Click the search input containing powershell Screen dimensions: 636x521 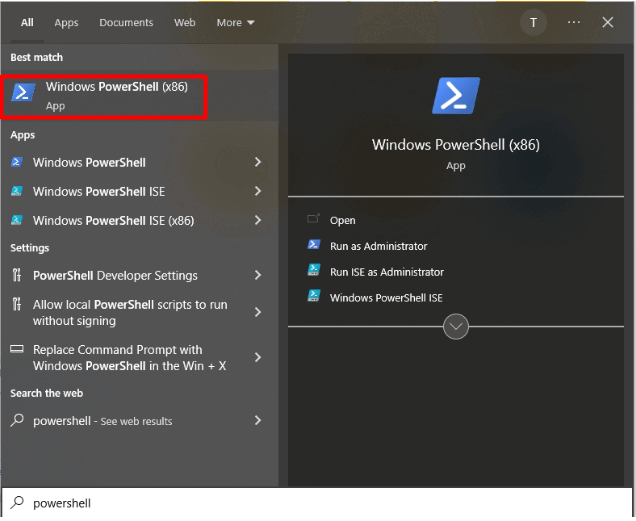point(318,503)
